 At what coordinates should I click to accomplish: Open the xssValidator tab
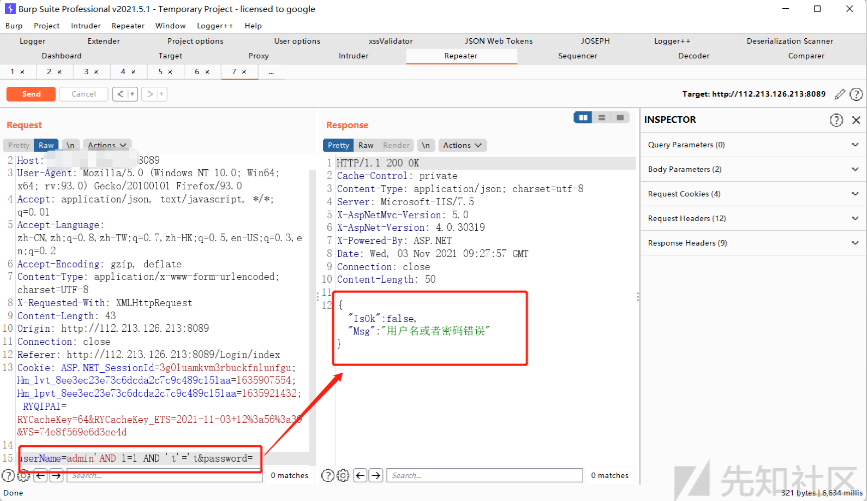(390, 41)
